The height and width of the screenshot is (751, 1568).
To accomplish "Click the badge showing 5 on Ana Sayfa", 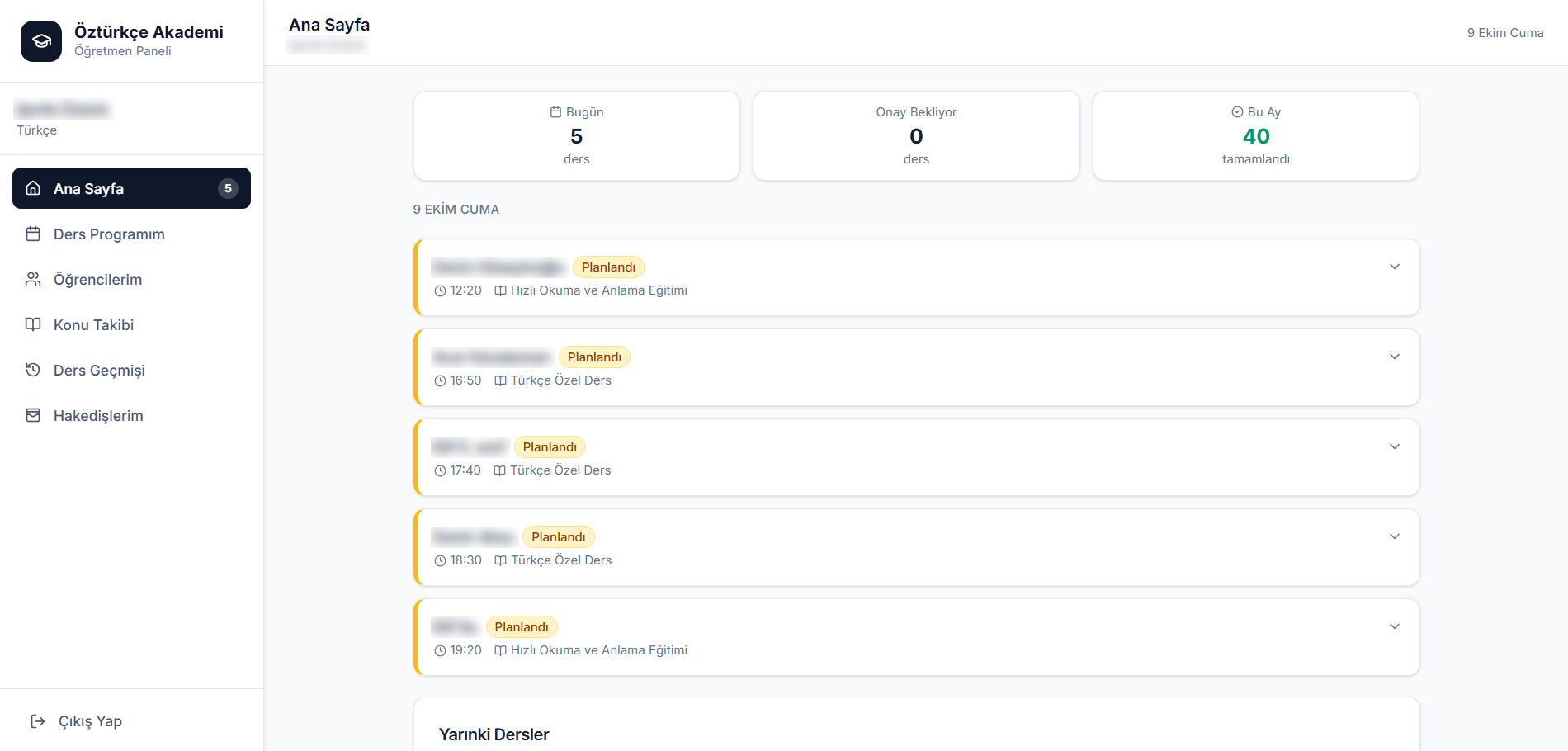I will coord(228,188).
